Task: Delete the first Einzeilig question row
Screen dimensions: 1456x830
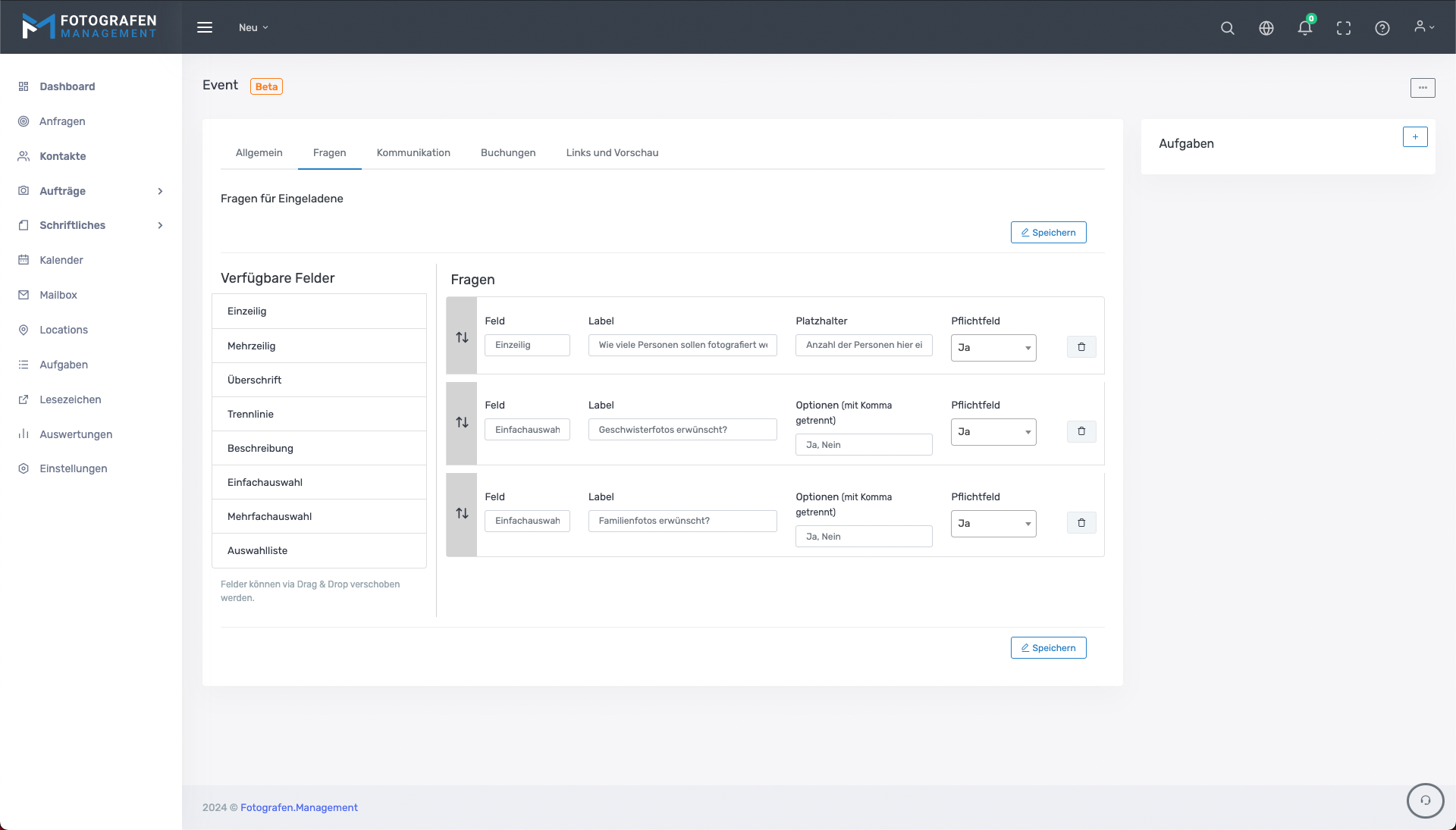Action: (1081, 347)
